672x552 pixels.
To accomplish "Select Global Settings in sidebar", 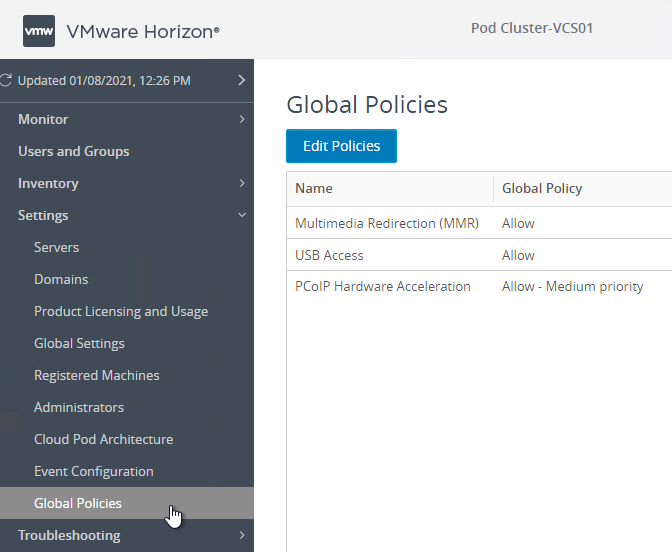I will [79, 343].
